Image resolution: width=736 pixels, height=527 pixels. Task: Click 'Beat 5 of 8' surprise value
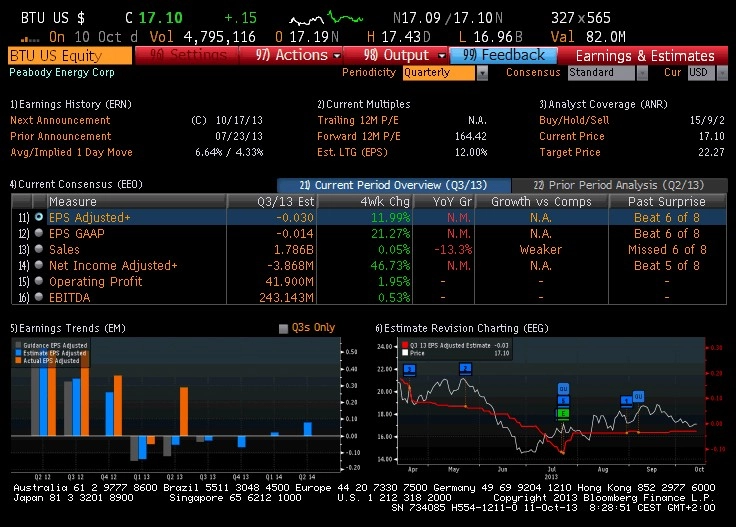coord(667,265)
